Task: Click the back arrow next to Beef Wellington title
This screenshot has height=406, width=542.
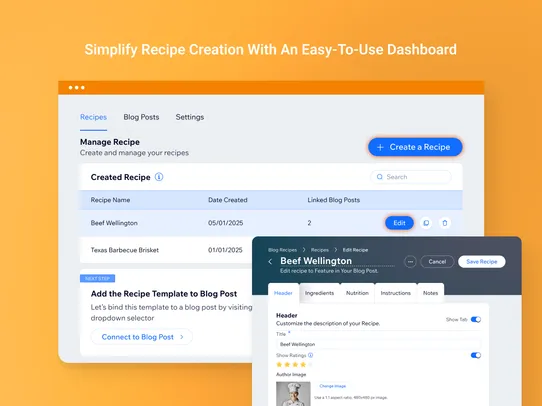Action: pos(270,262)
